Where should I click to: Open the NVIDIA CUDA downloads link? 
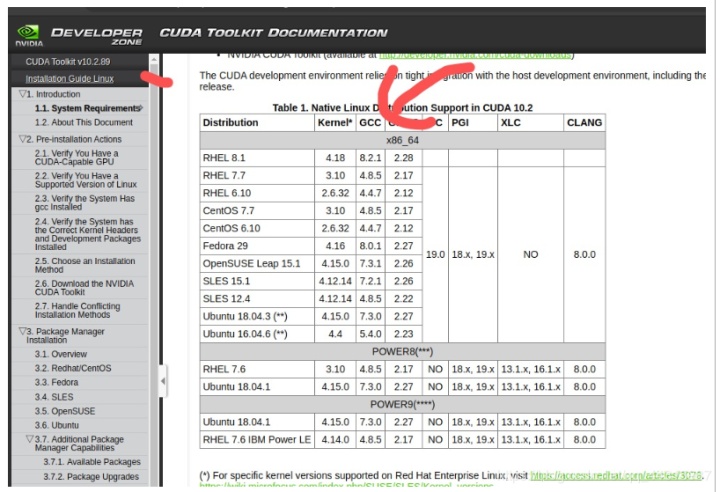tap(475, 55)
